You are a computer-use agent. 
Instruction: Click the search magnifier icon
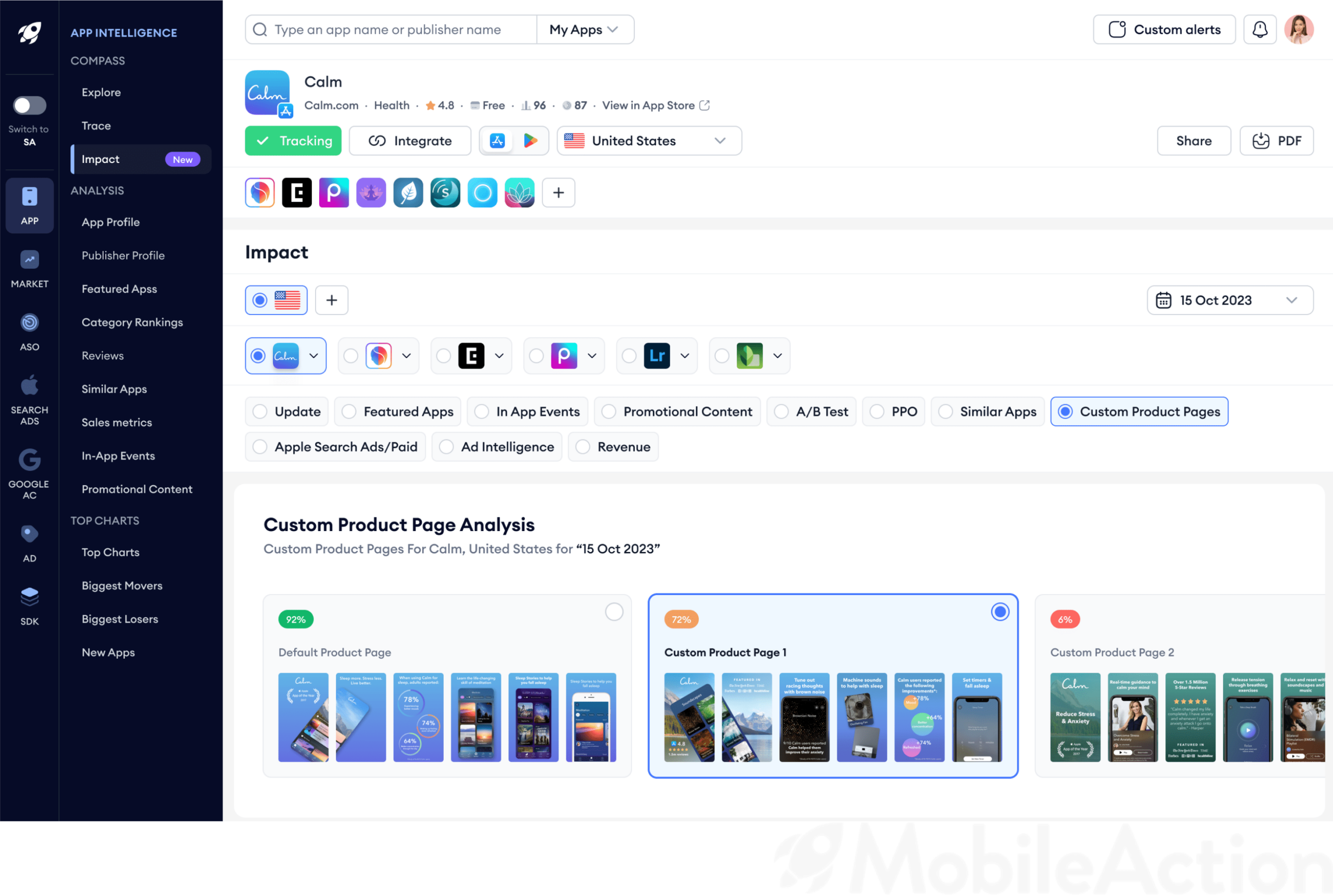pyautogui.click(x=260, y=29)
